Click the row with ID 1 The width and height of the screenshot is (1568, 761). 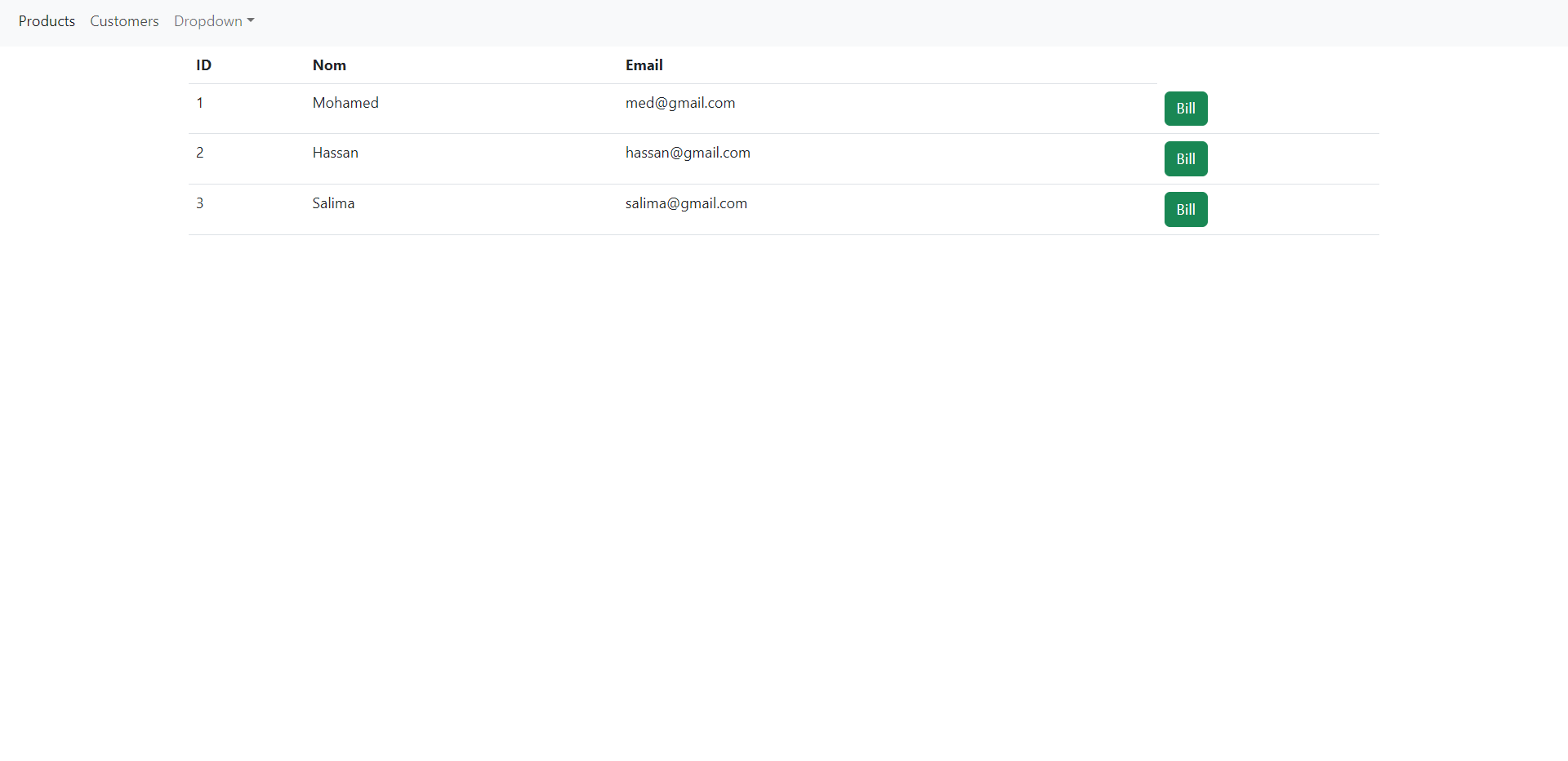[199, 103]
